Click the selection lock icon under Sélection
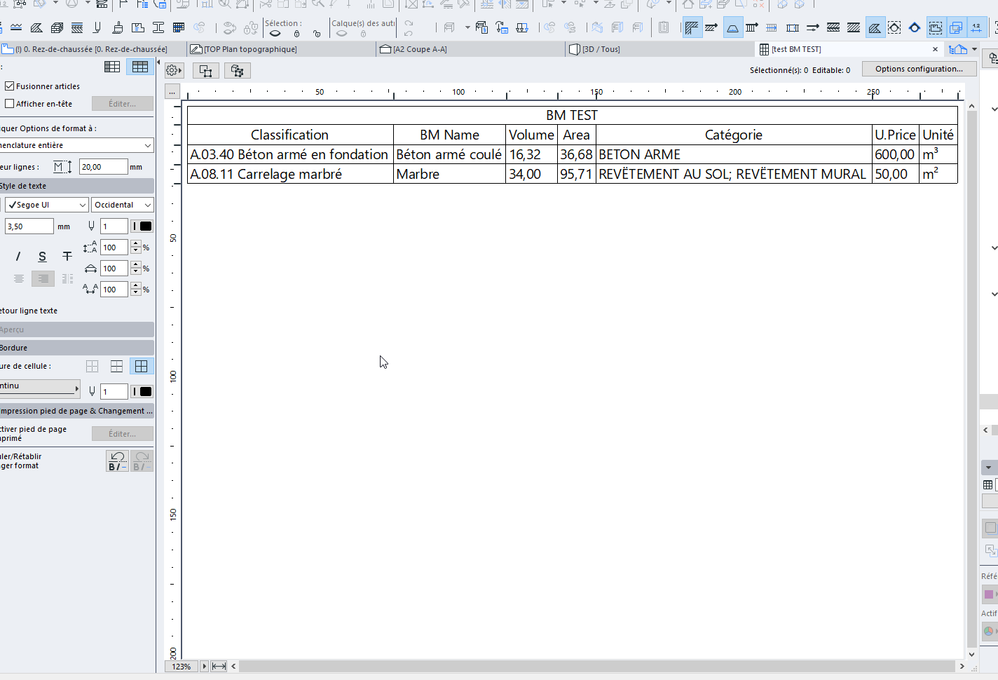 click(x=297, y=33)
